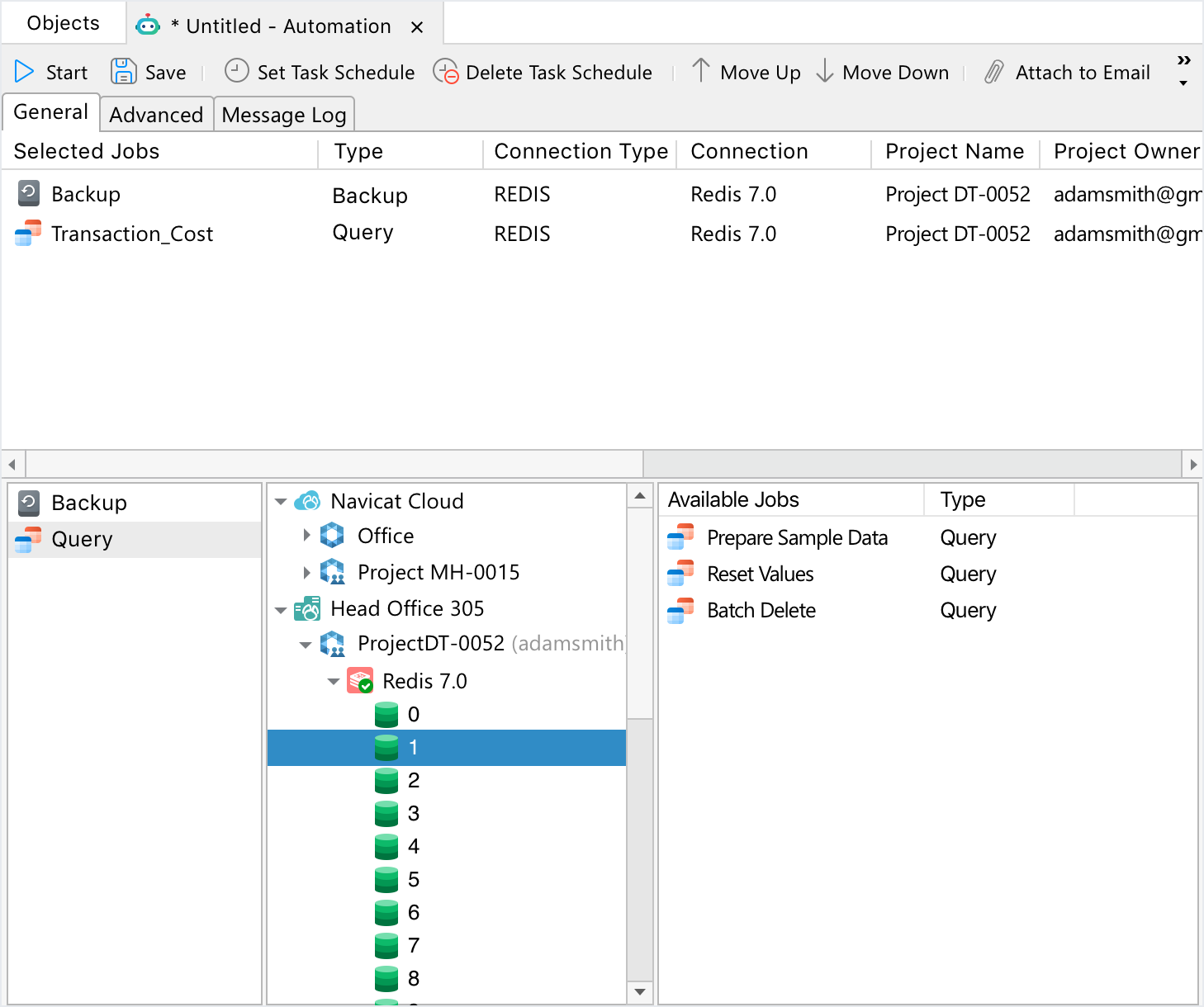Screen dimensions: 1204x1007
Task: Expand the Office project node
Action: click(306, 535)
